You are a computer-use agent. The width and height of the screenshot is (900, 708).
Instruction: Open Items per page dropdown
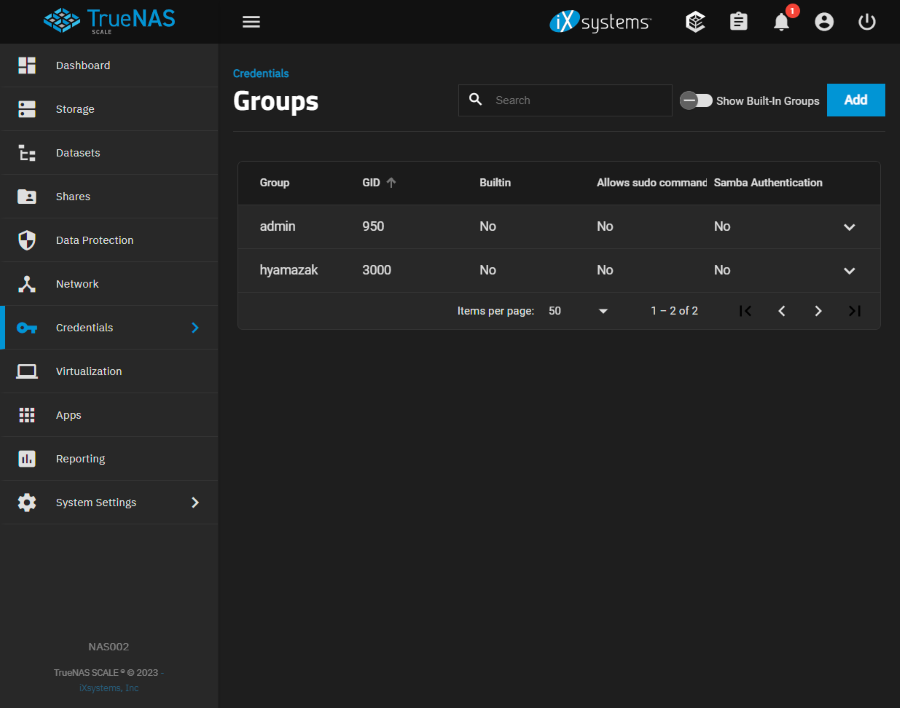[x=578, y=311]
